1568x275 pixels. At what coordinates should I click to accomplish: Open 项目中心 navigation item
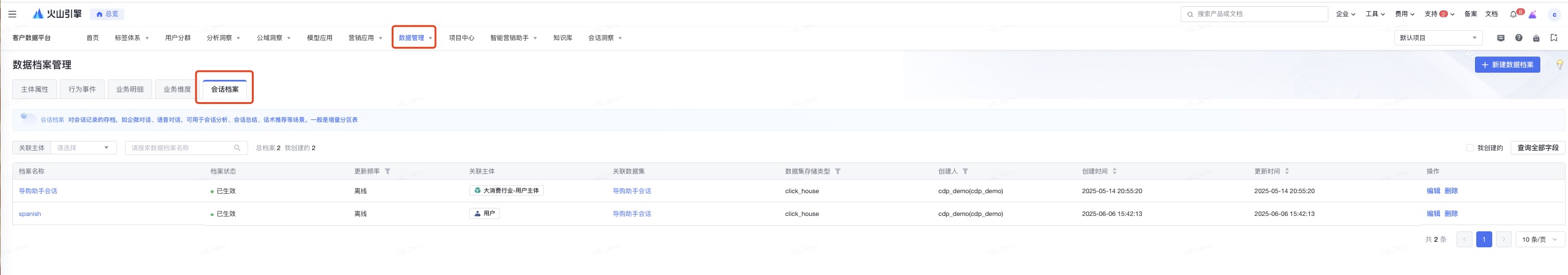(x=461, y=38)
